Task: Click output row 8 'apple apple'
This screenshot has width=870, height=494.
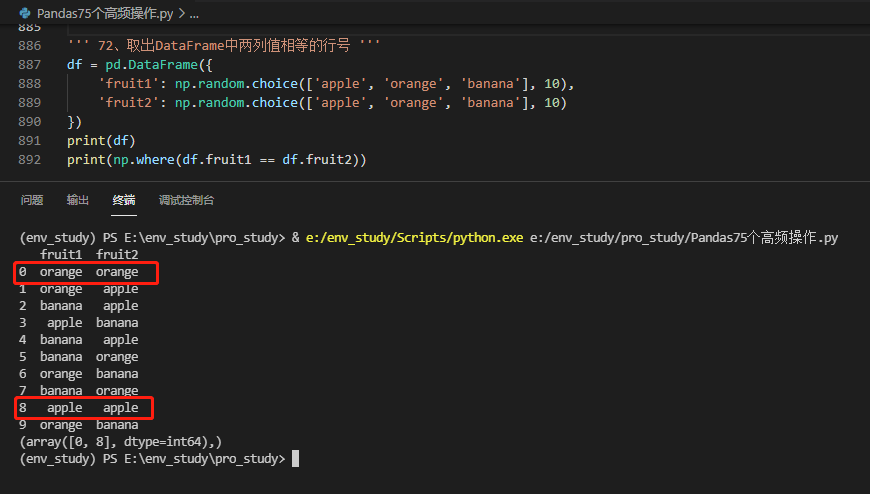Action: pyautogui.click(x=78, y=408)
